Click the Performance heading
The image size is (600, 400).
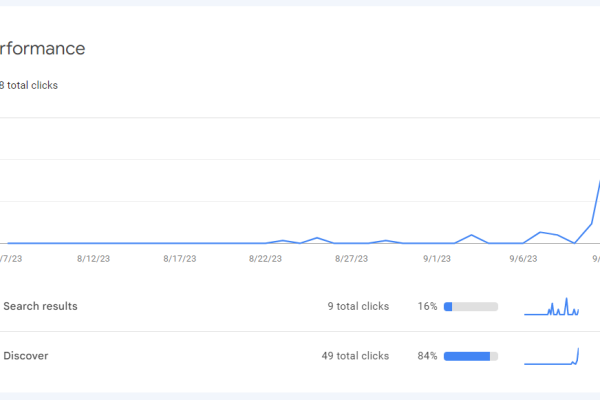click(42, 48)
